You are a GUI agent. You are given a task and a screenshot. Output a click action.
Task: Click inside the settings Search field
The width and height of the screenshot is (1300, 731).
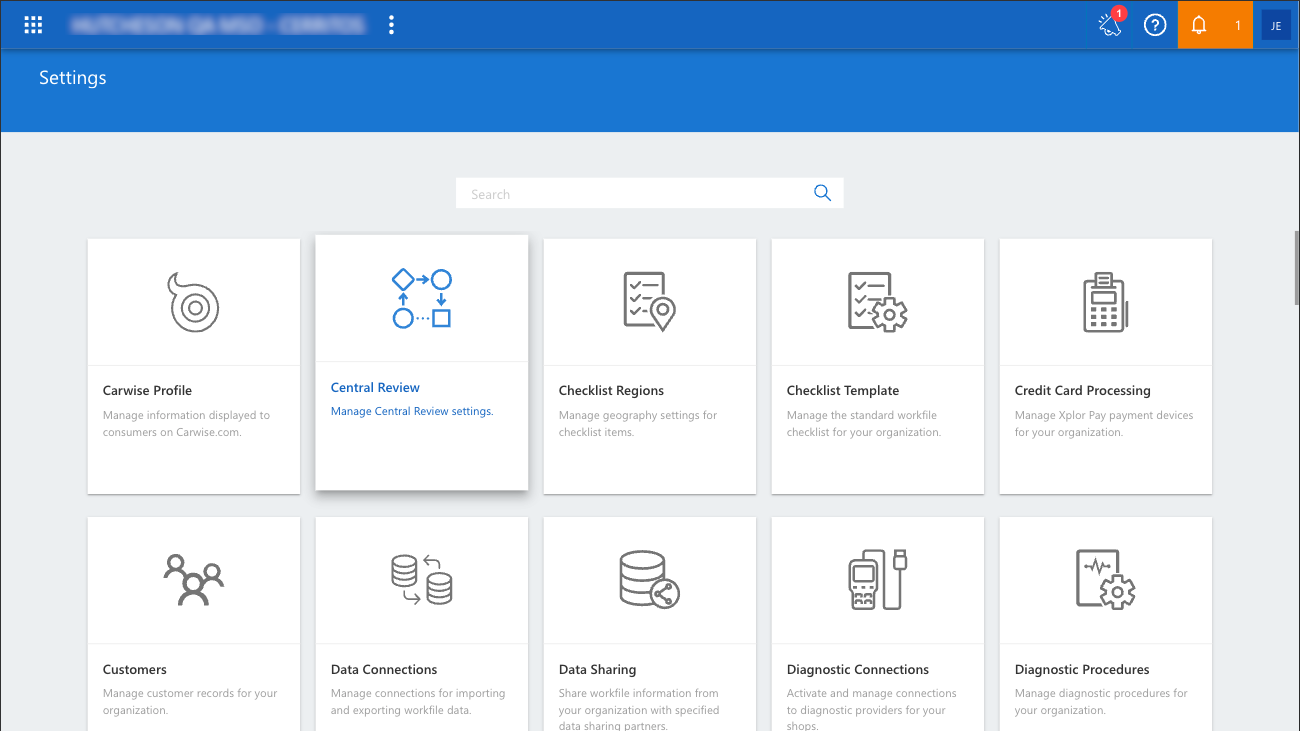(635, 193)
